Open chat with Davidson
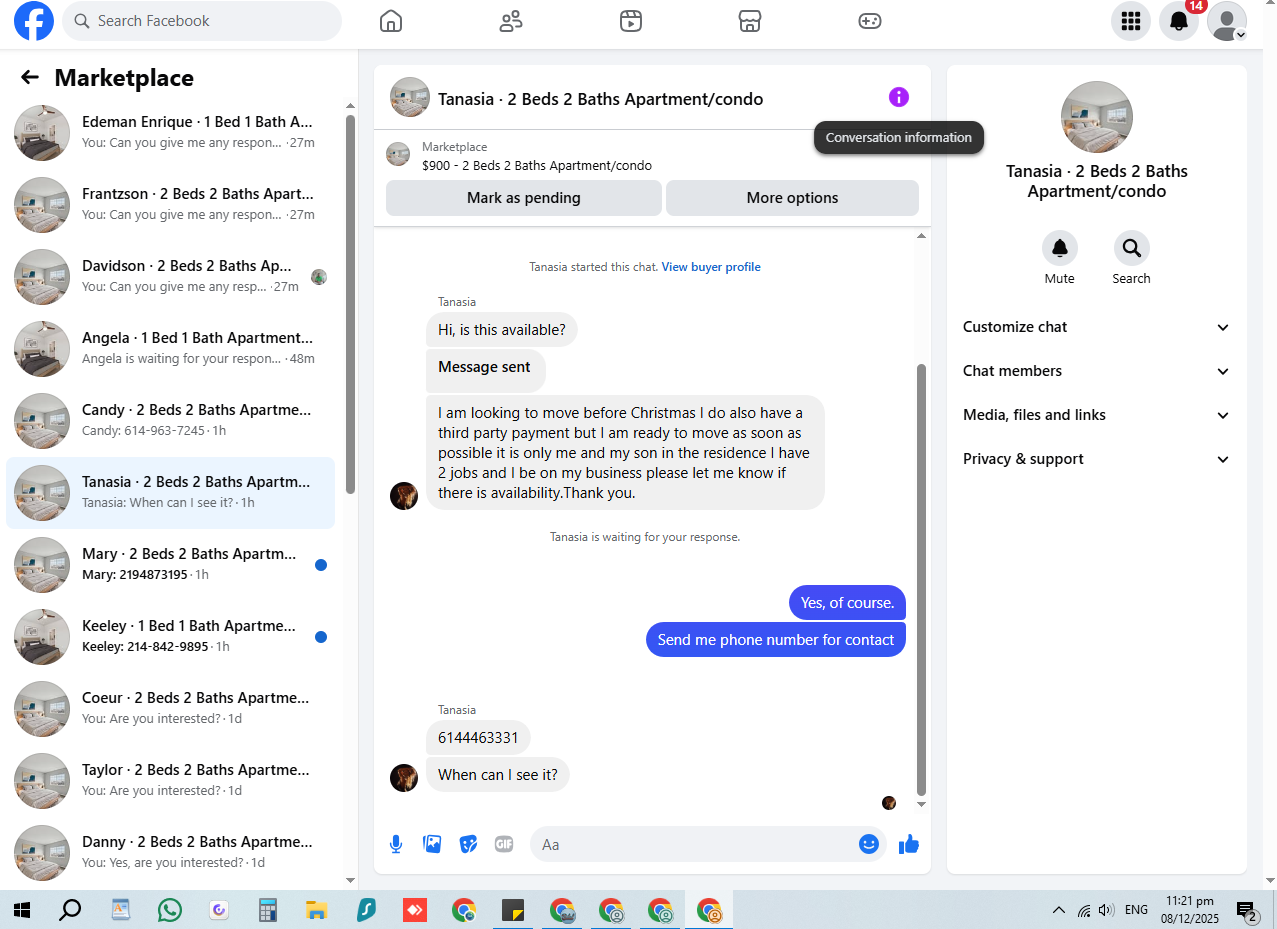The height and width of the screenshot is (929, 1277). [x=171, y=277]
